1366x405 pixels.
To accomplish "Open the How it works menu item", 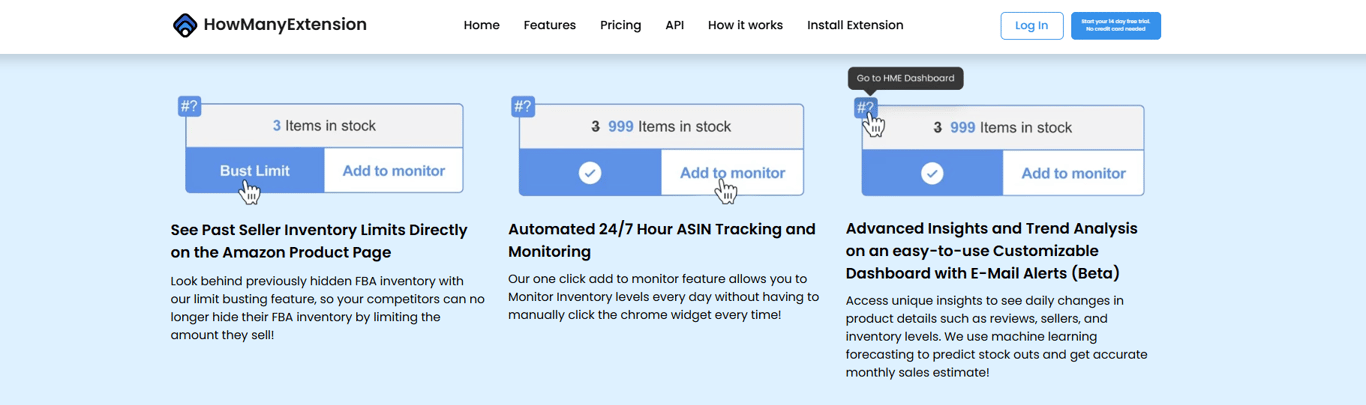I will pos(745,25).
